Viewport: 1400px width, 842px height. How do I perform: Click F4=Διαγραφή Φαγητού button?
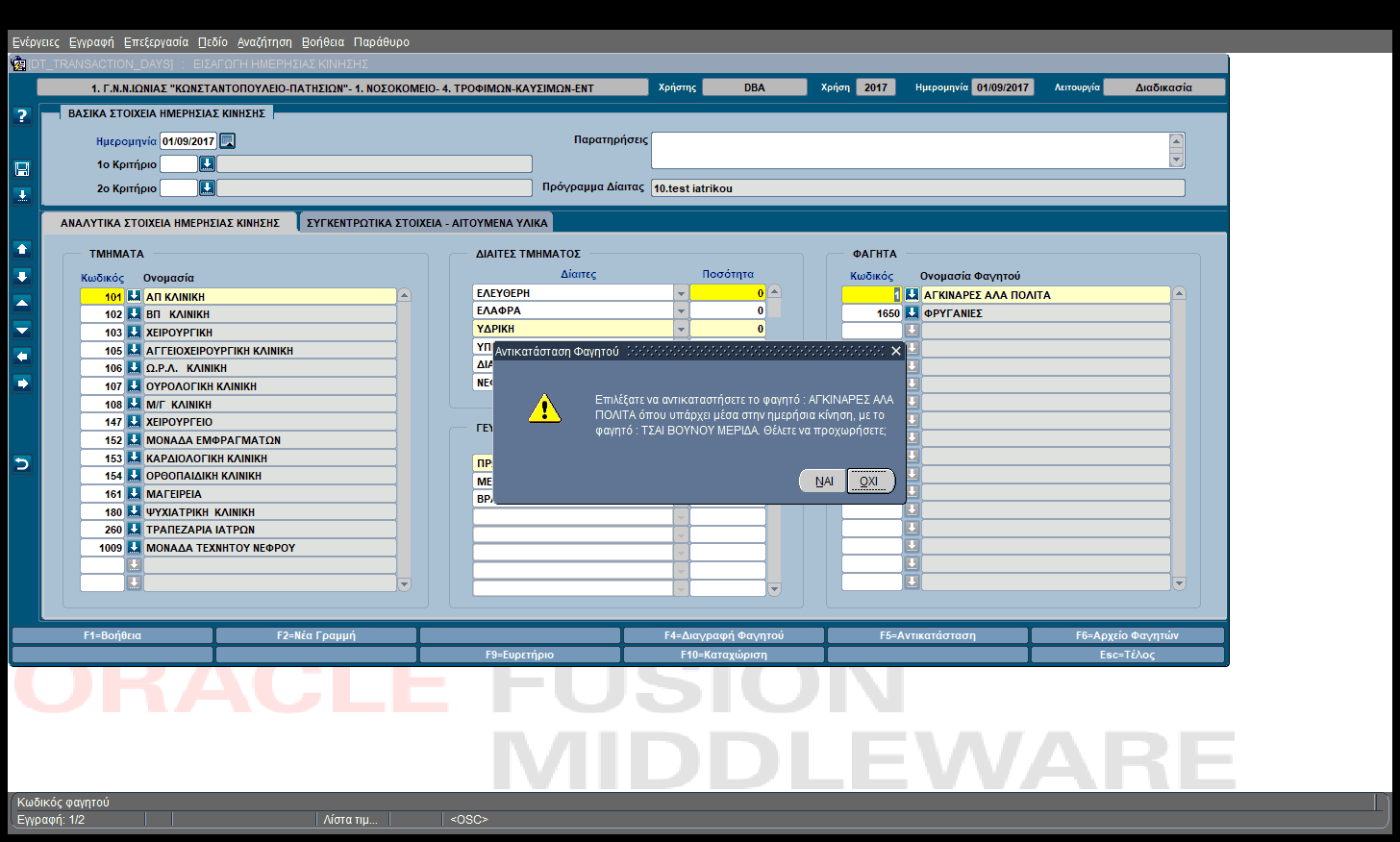(724, 635)
